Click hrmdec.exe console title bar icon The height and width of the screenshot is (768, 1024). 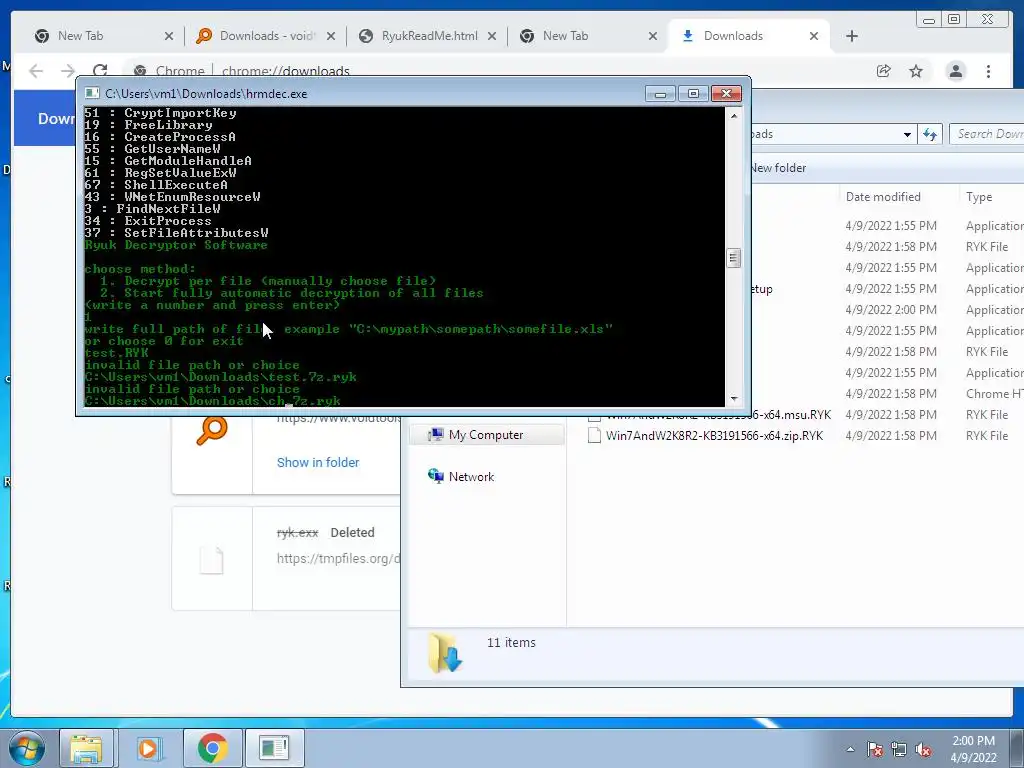click(x=92, y=93)
